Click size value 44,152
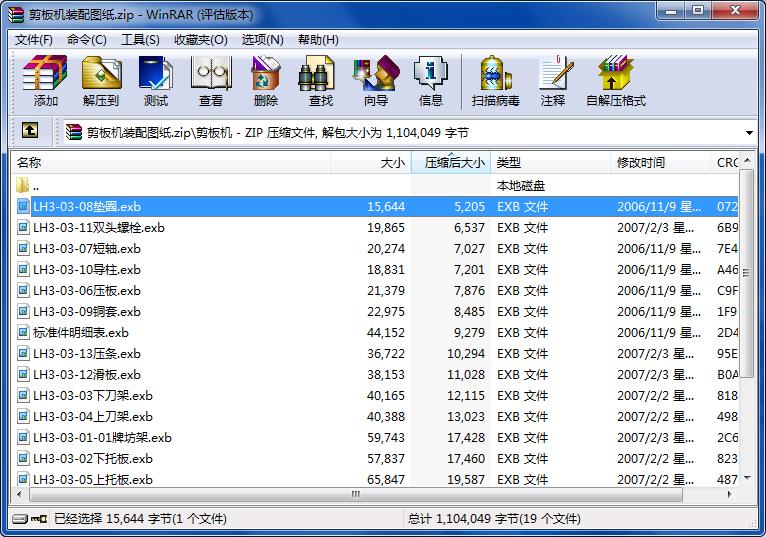The height and width of the screenshot is (537, 766). click(386, 333)
